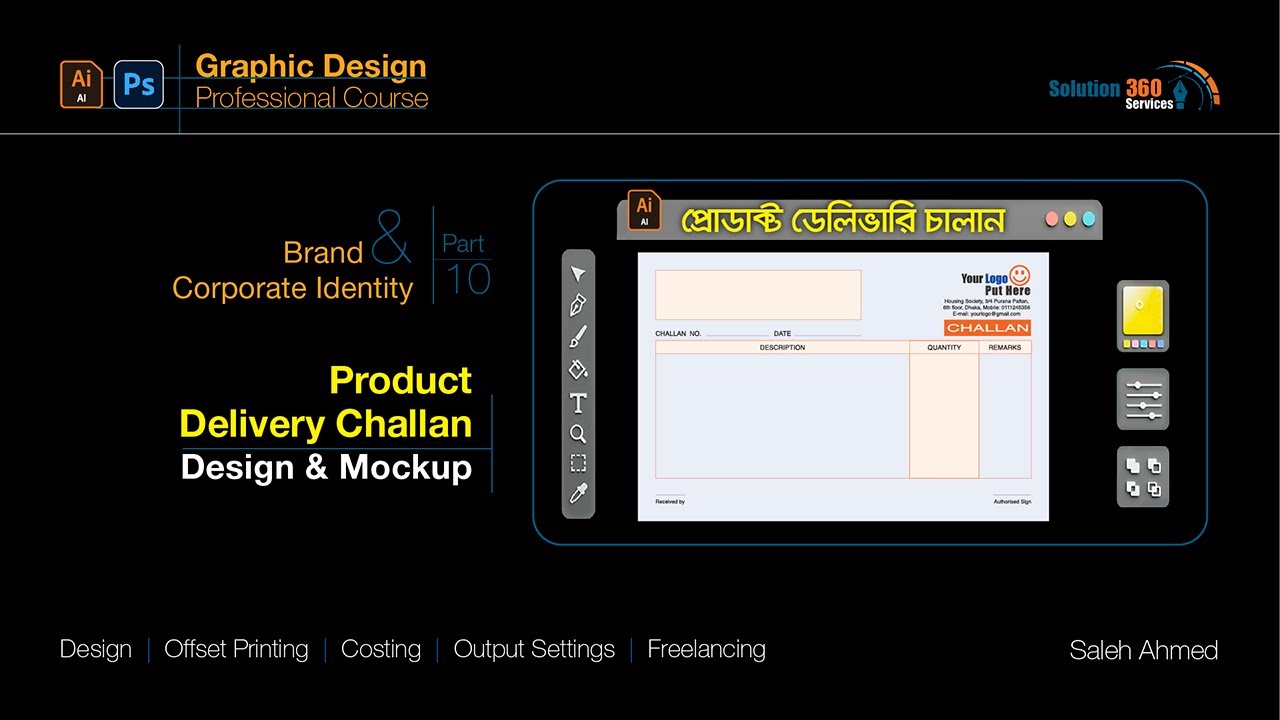Click the orange CHALLAN label
The image size is (1280, 720).
click(987, 328)
